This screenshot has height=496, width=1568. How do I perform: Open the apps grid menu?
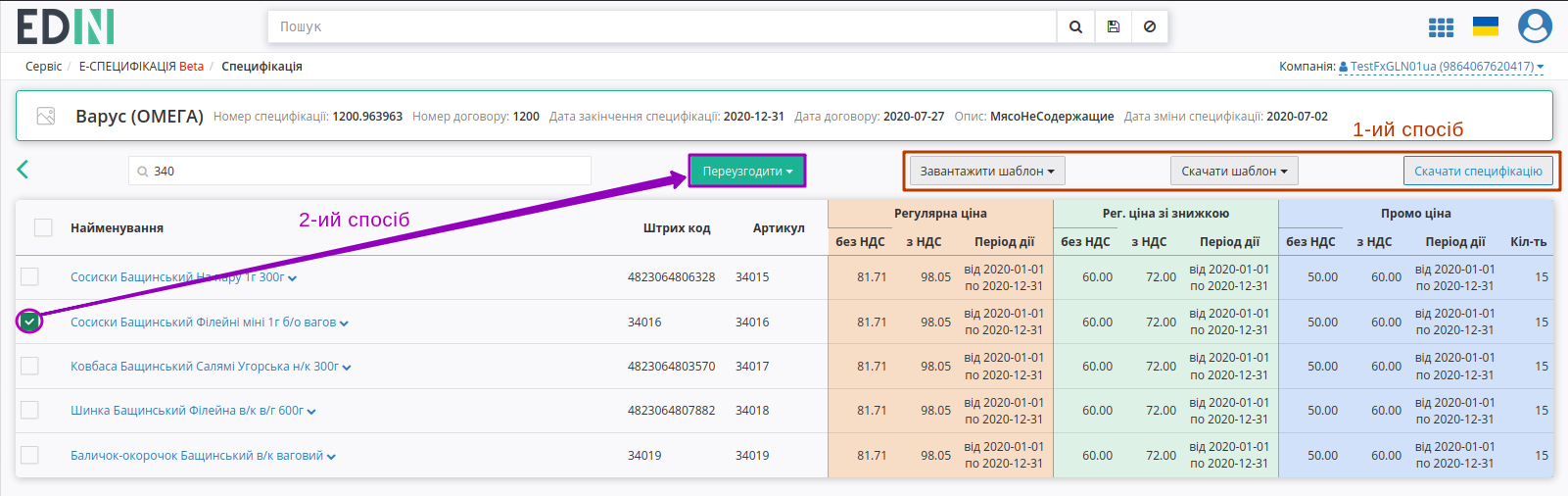(1441, 27)
